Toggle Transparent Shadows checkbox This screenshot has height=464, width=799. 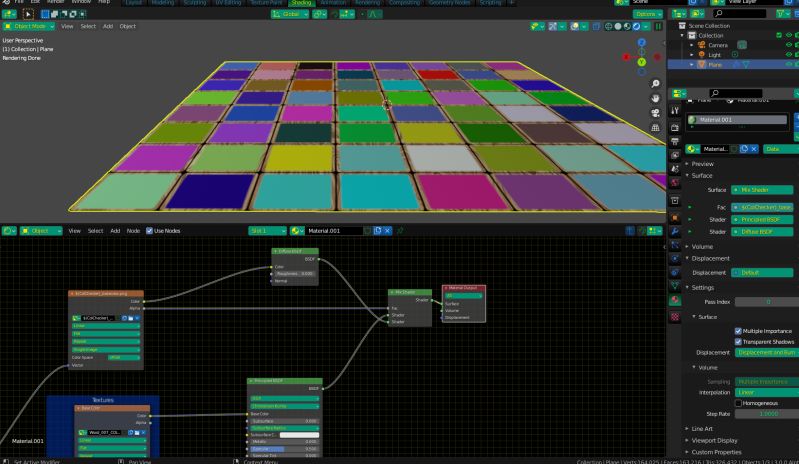coord(738,342)
